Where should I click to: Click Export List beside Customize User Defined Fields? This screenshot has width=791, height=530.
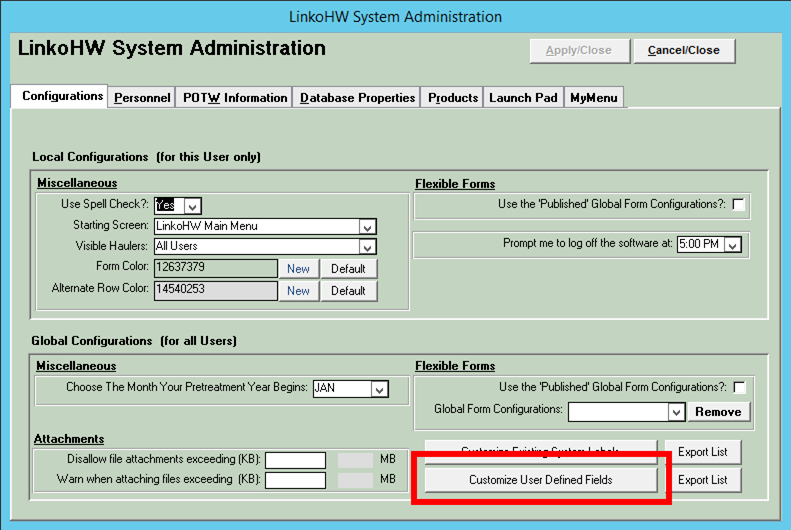tap(703, 480)
